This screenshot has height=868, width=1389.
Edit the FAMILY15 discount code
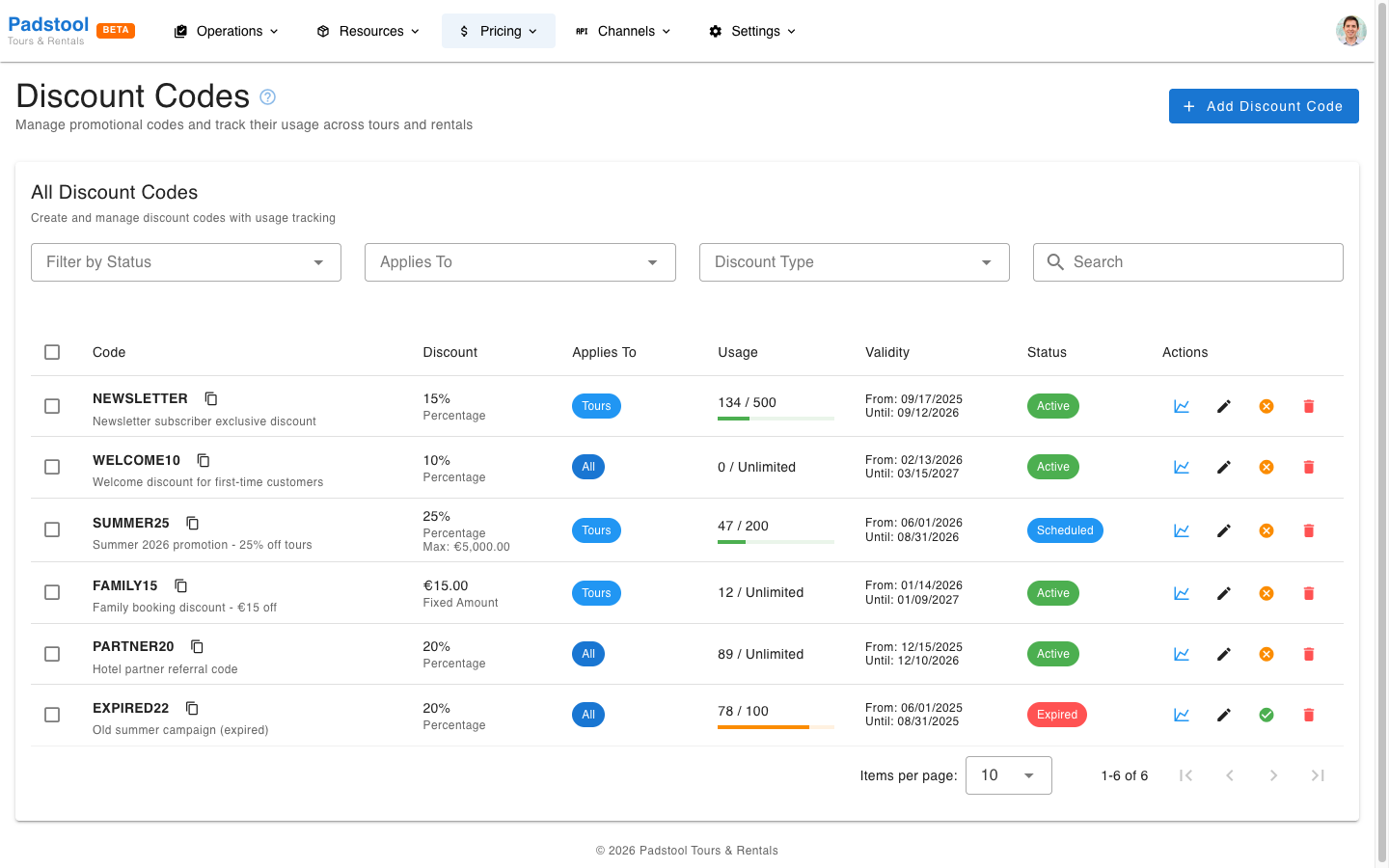1224,593
